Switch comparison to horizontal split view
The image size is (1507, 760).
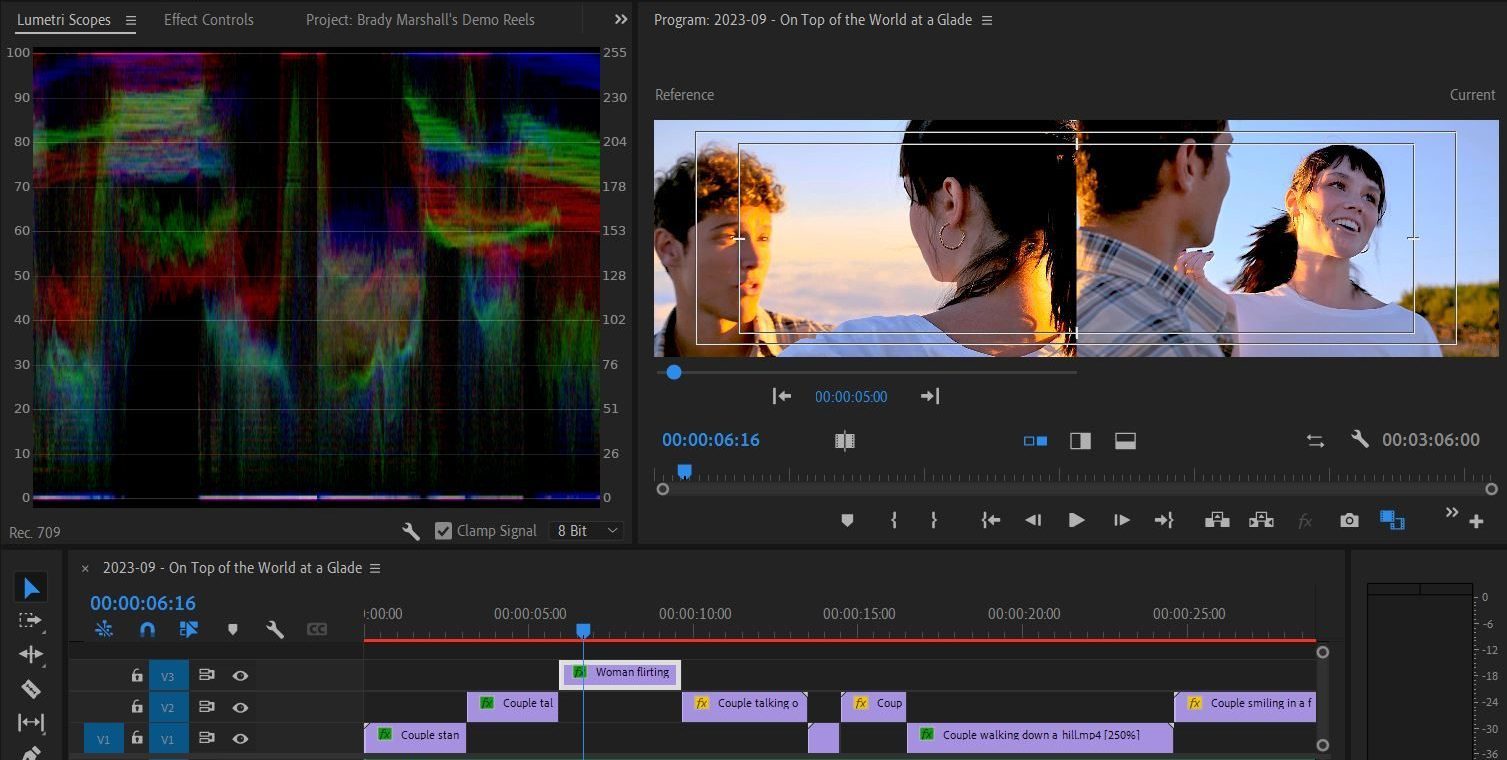tap(1125, 441)
